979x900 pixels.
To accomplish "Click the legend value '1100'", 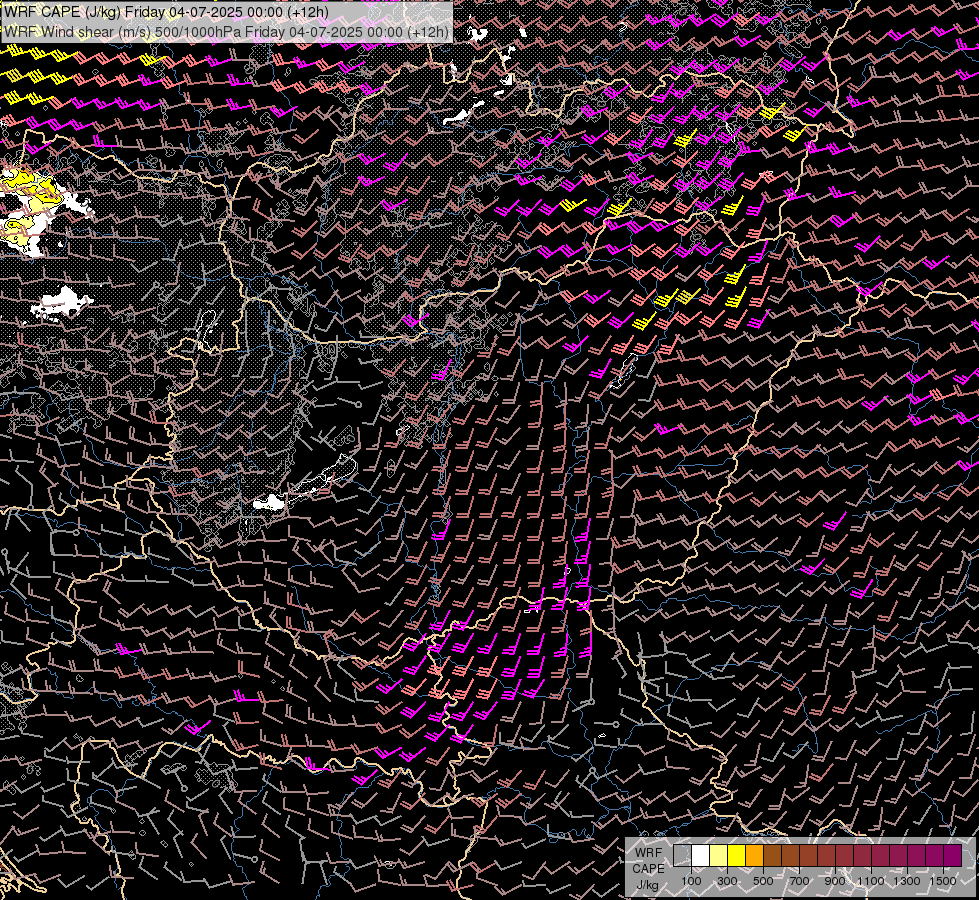I will tap(870, 881).
